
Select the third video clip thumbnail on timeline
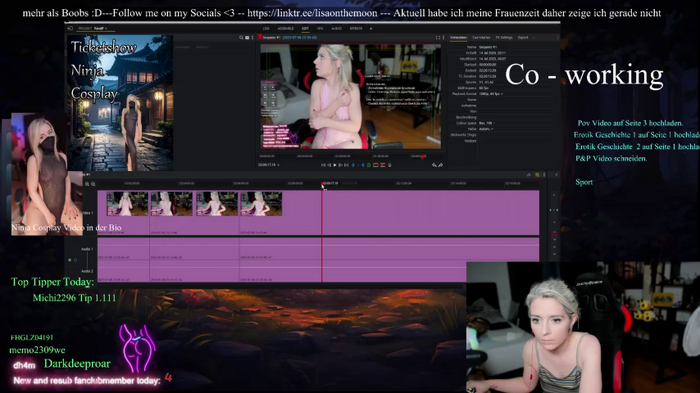[x=217, y=204]
